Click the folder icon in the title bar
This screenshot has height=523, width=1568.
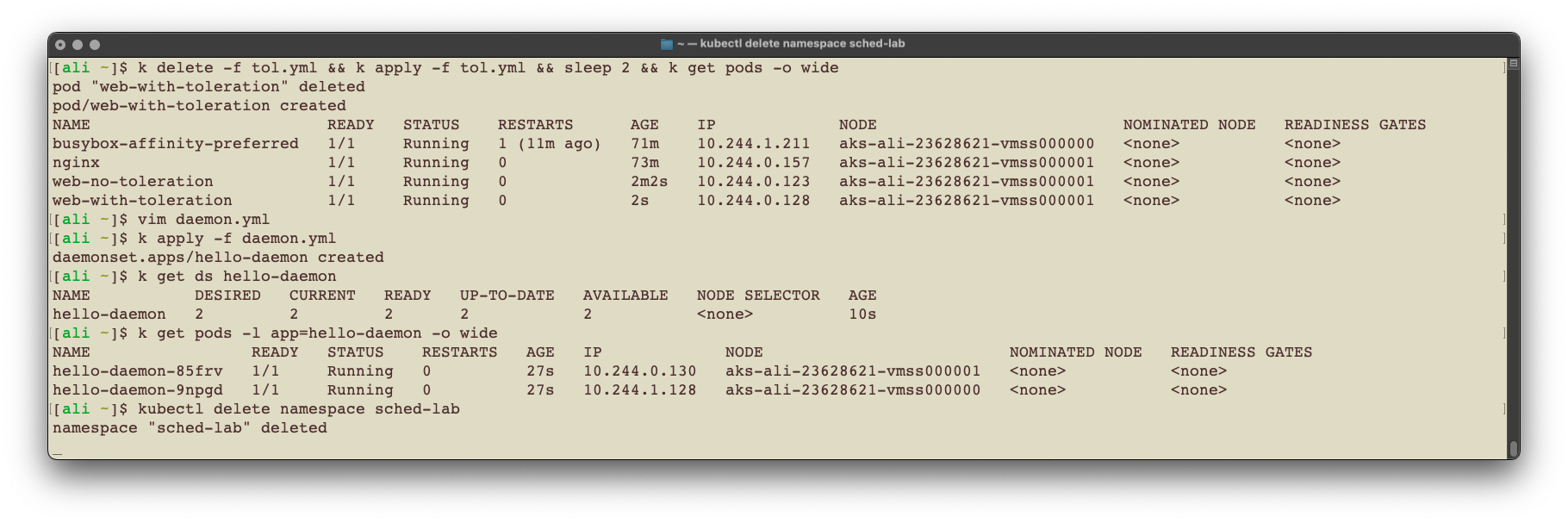coord(666,44)
